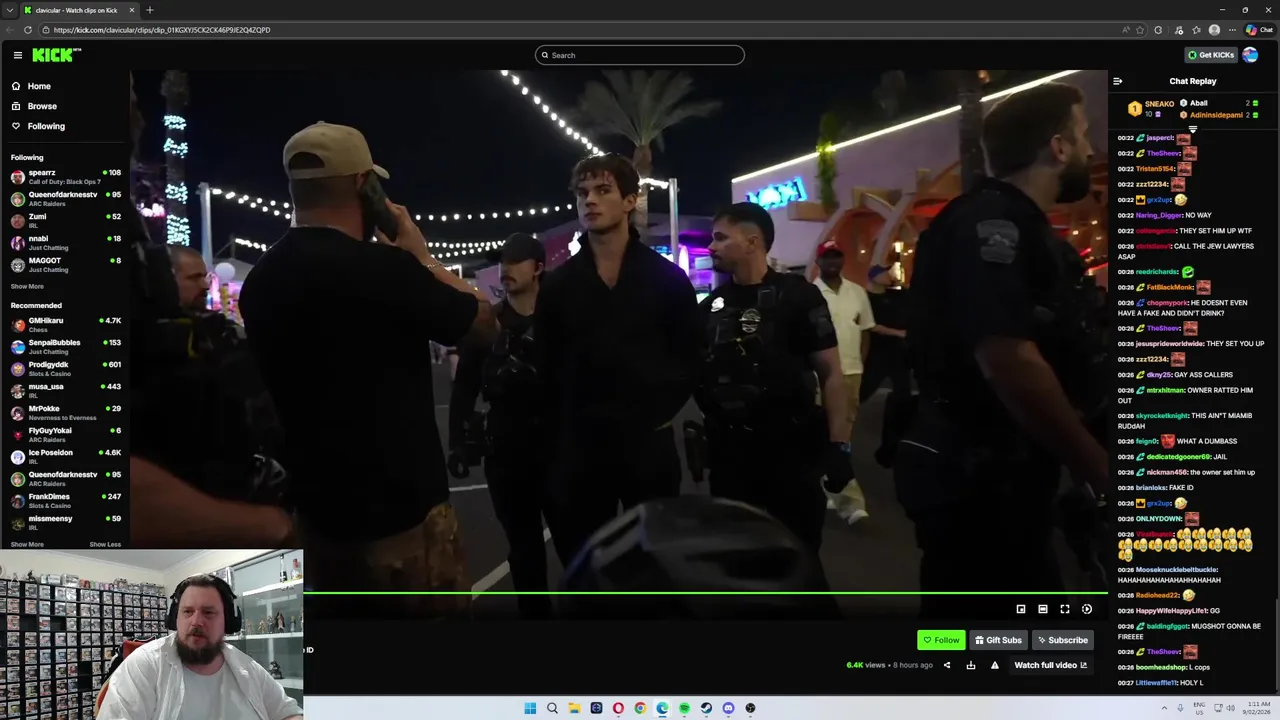
Task: Open browser settings and more menu
Action: pyautogui.click(x=1232, y=30)
